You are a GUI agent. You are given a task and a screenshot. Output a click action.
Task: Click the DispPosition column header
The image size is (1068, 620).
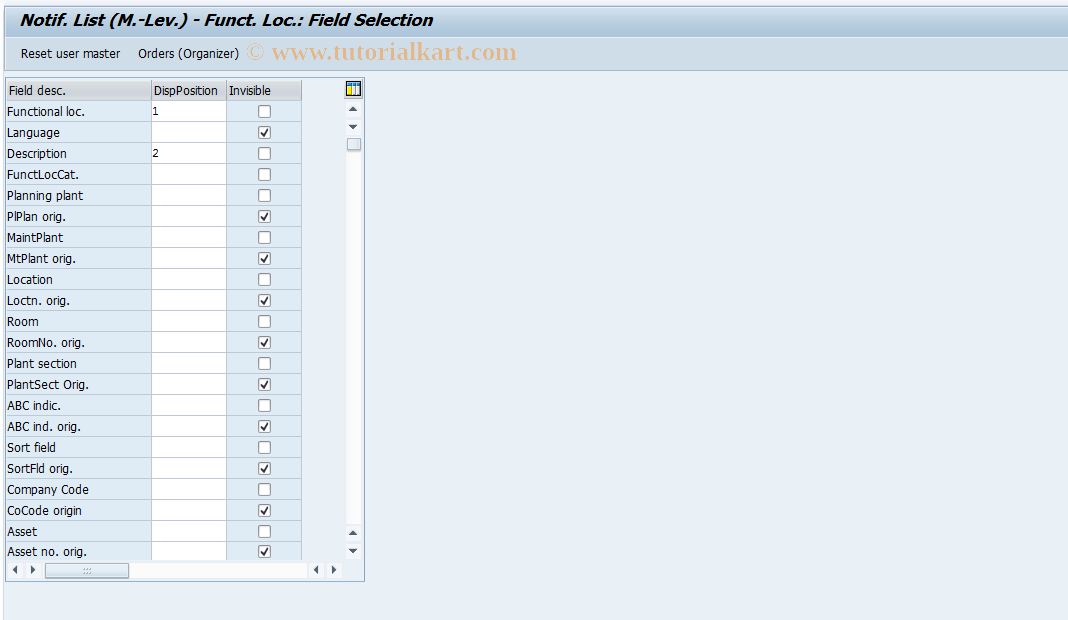tap(189, 91)
